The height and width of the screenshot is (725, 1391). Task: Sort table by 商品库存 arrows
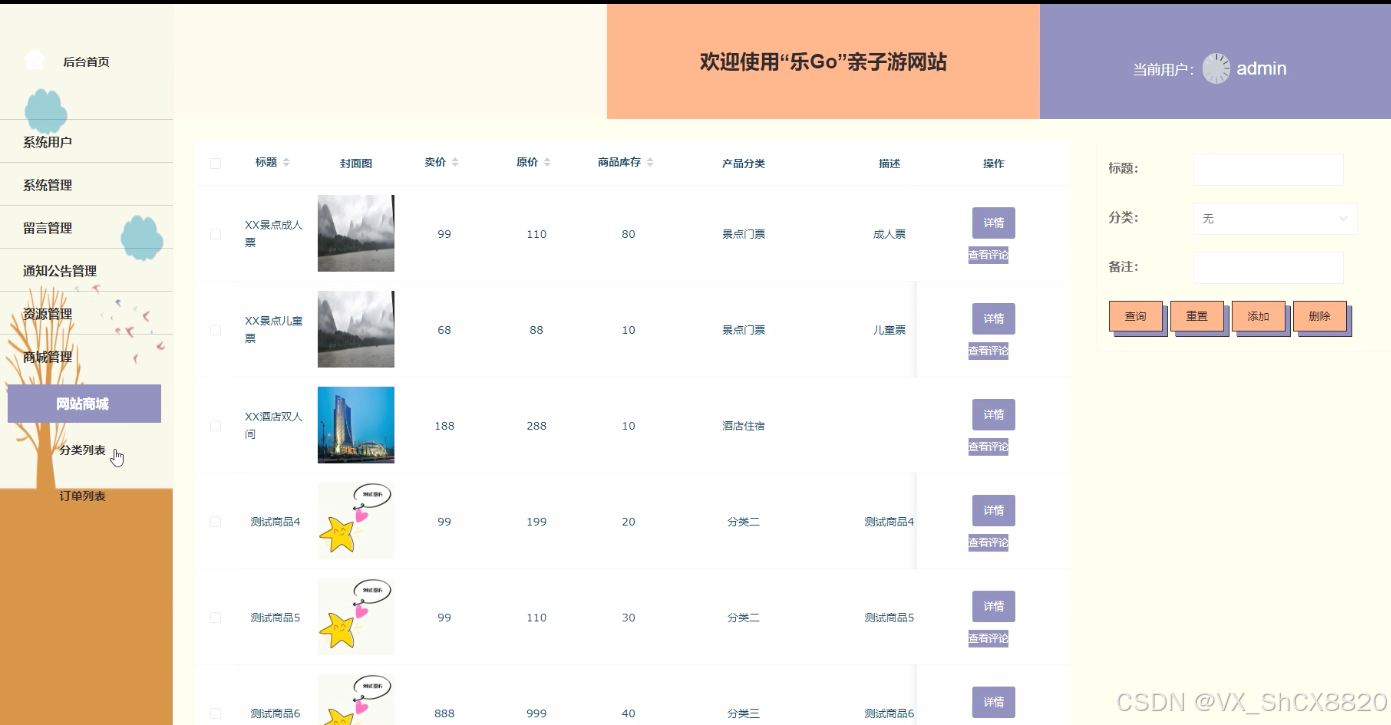pos(650,162)
